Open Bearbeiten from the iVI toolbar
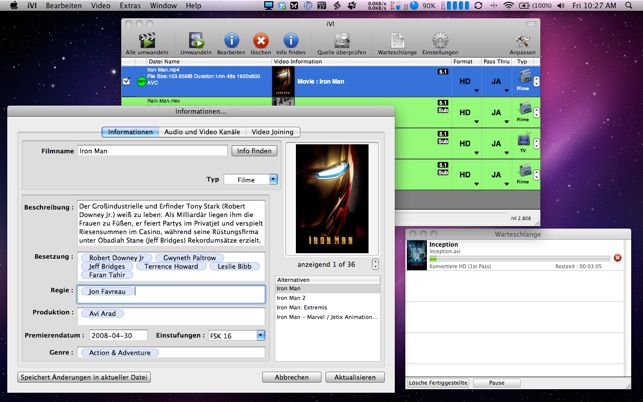This screenshot has width=643, height=402. (x=231, y=41)
